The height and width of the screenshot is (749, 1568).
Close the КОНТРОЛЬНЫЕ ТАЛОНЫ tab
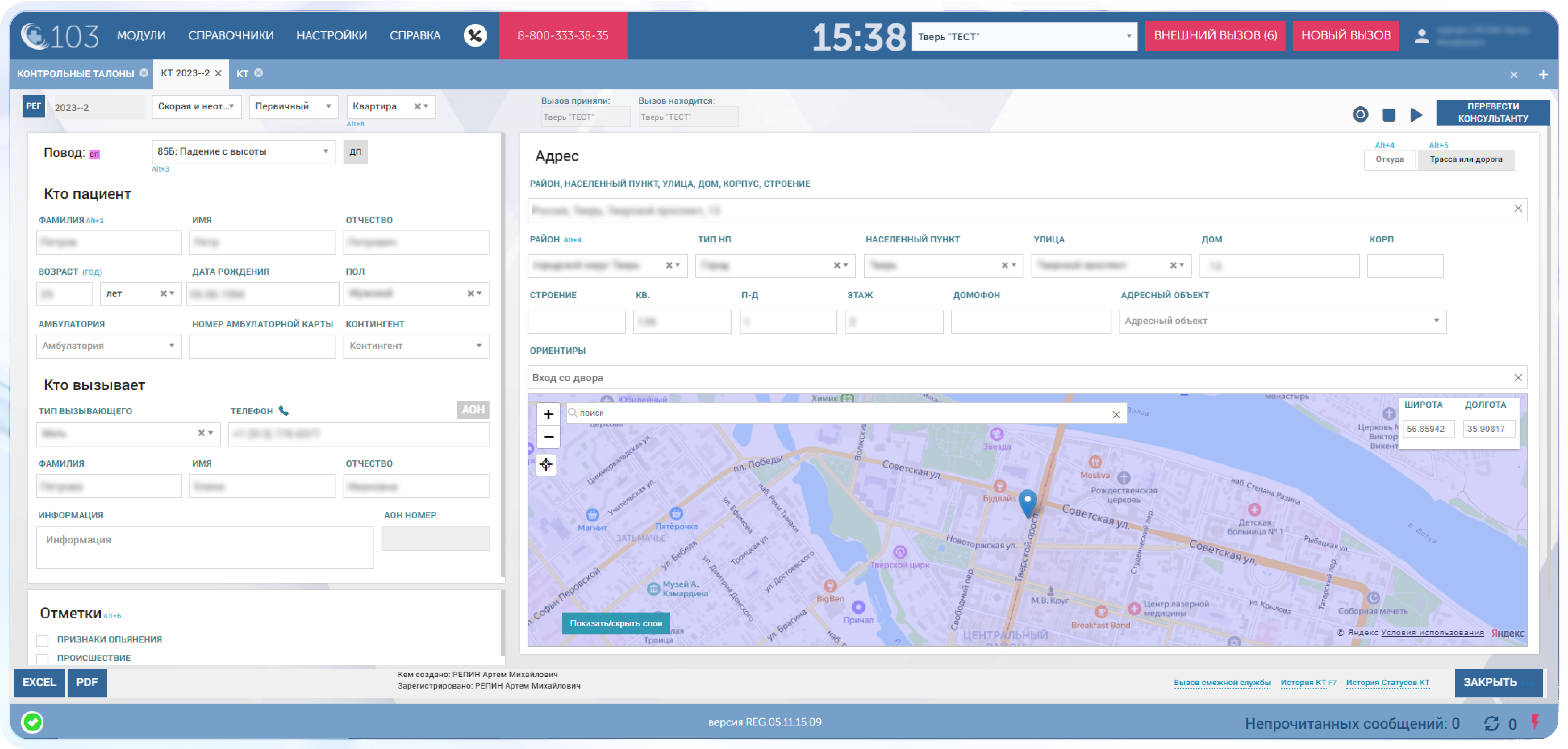(144, 73)
